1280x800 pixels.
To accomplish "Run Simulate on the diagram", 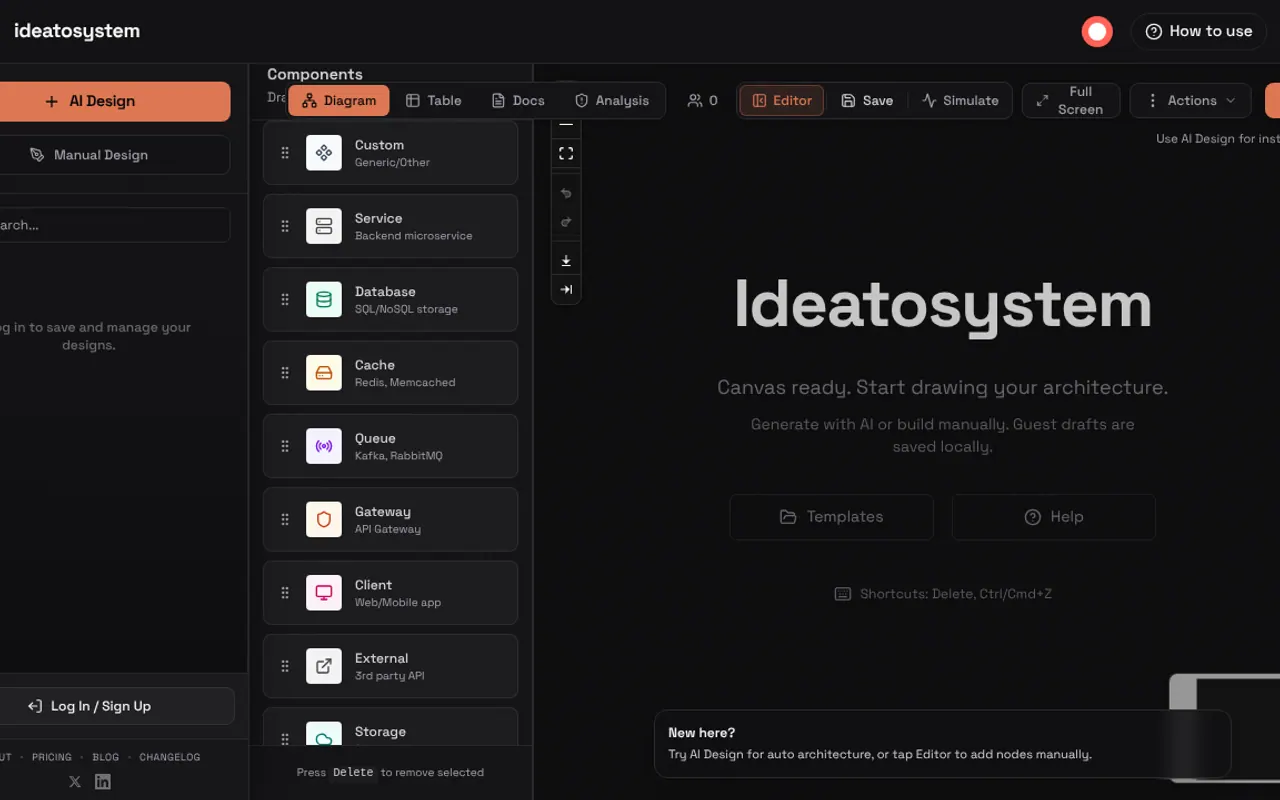I will [960, 101].
